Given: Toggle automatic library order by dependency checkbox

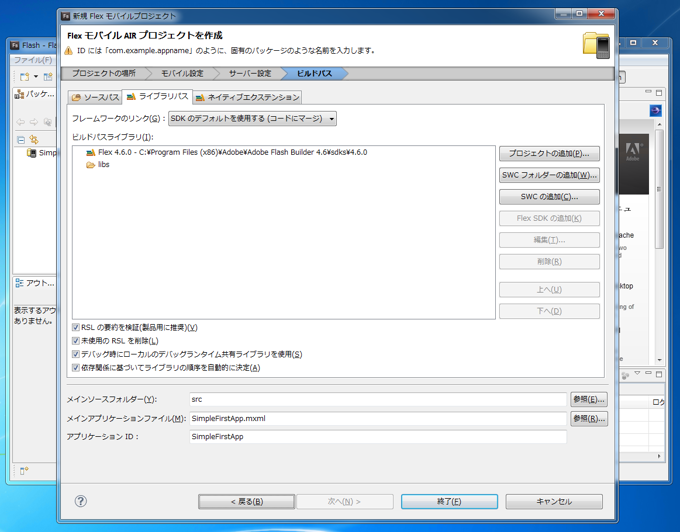Looking at the screenshot, I should point(75,368).
